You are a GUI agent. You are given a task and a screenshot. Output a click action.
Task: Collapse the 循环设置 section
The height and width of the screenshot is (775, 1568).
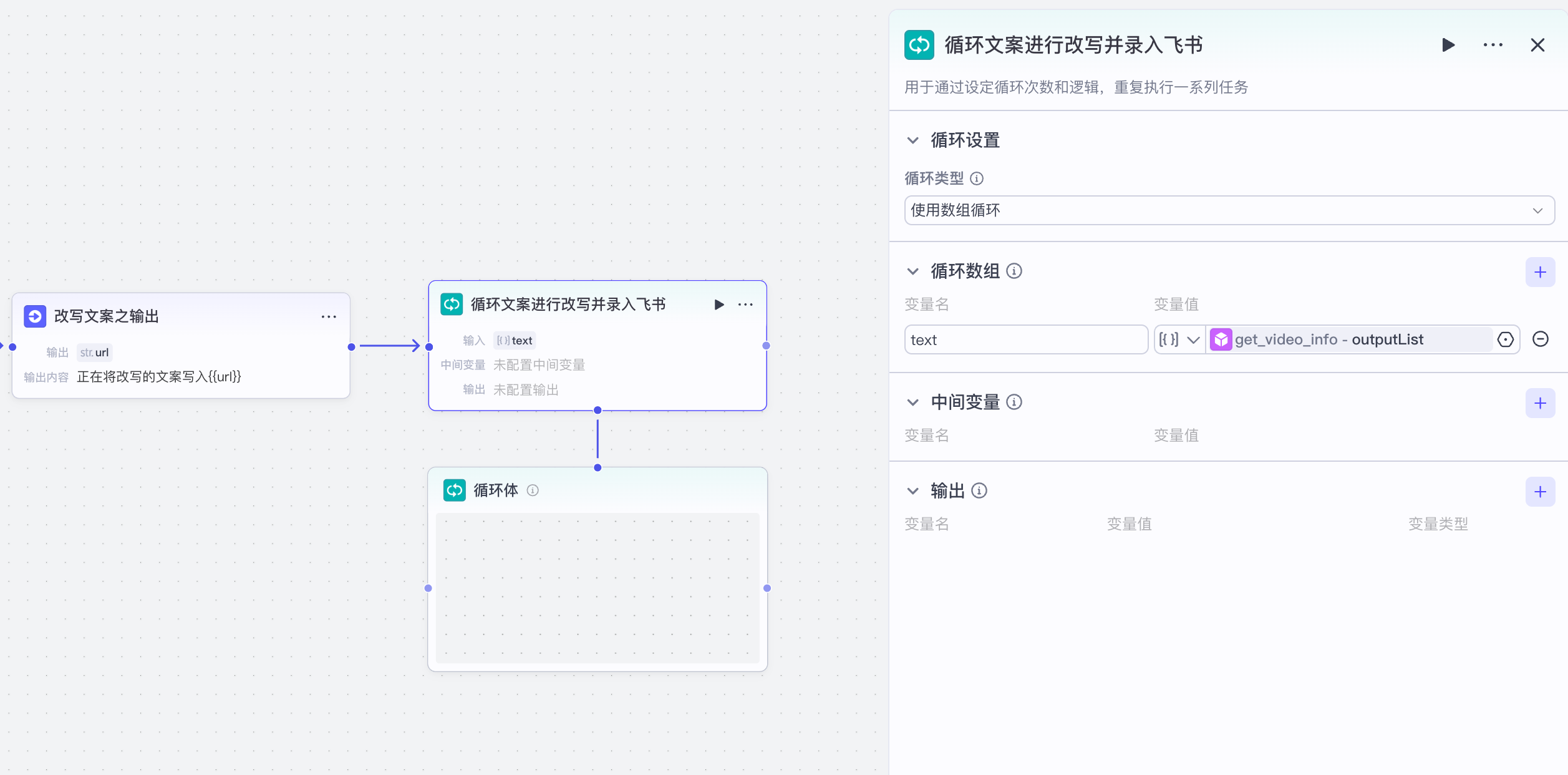coord(912,140)
